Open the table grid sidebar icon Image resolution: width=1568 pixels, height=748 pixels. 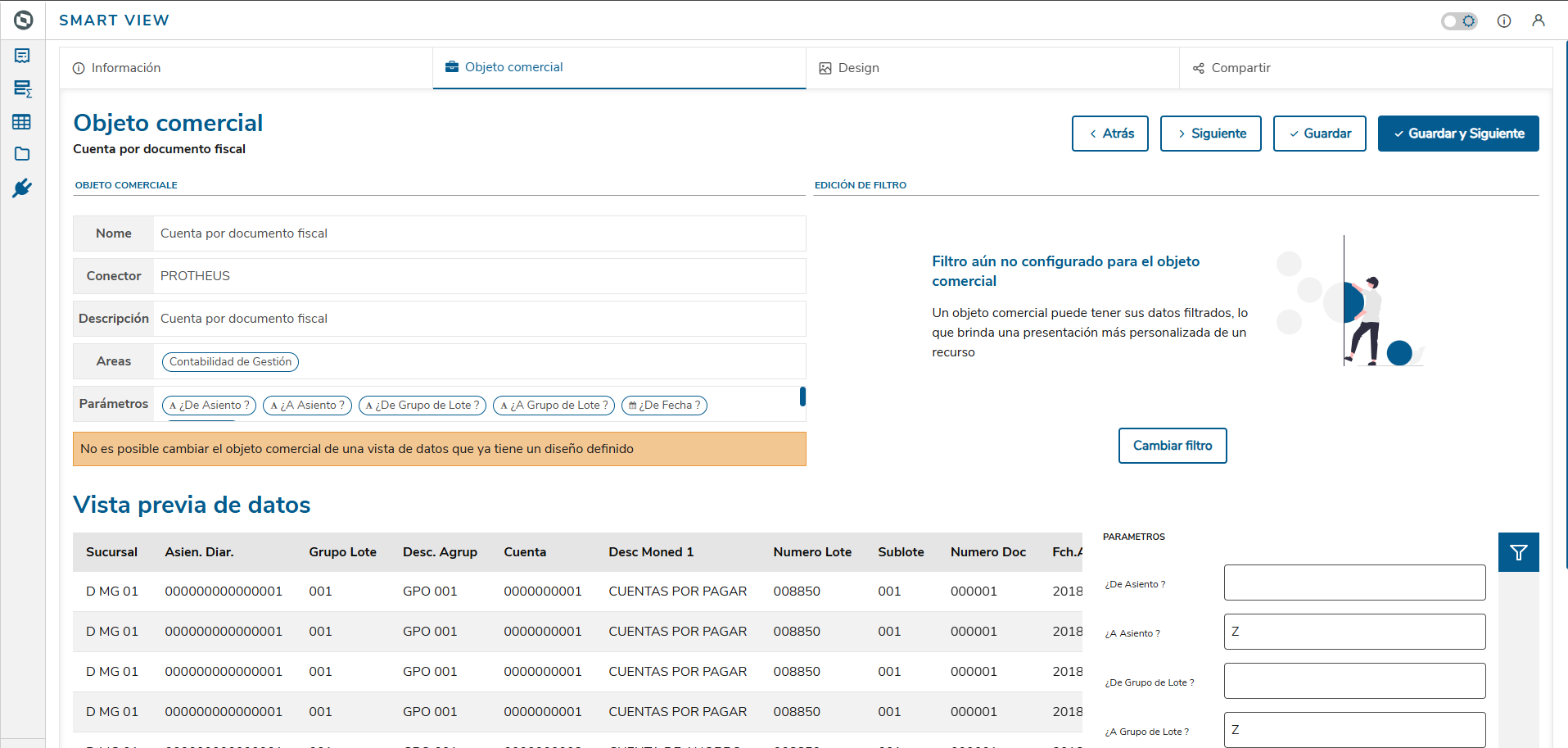point(22,122)
